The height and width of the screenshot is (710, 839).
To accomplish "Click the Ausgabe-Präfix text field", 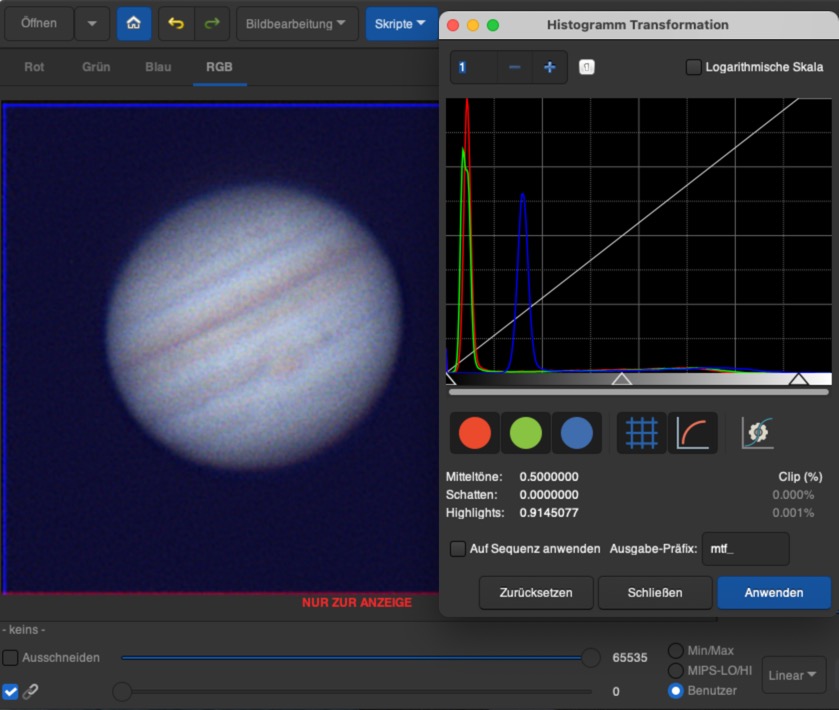I will pos(745,549).
